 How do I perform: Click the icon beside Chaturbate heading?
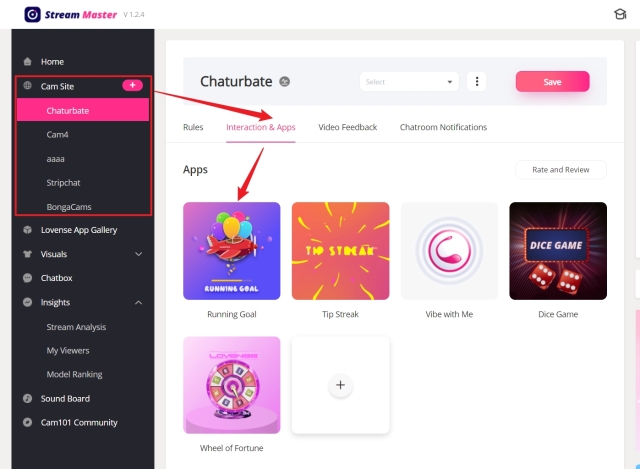[x=284, y=82]
